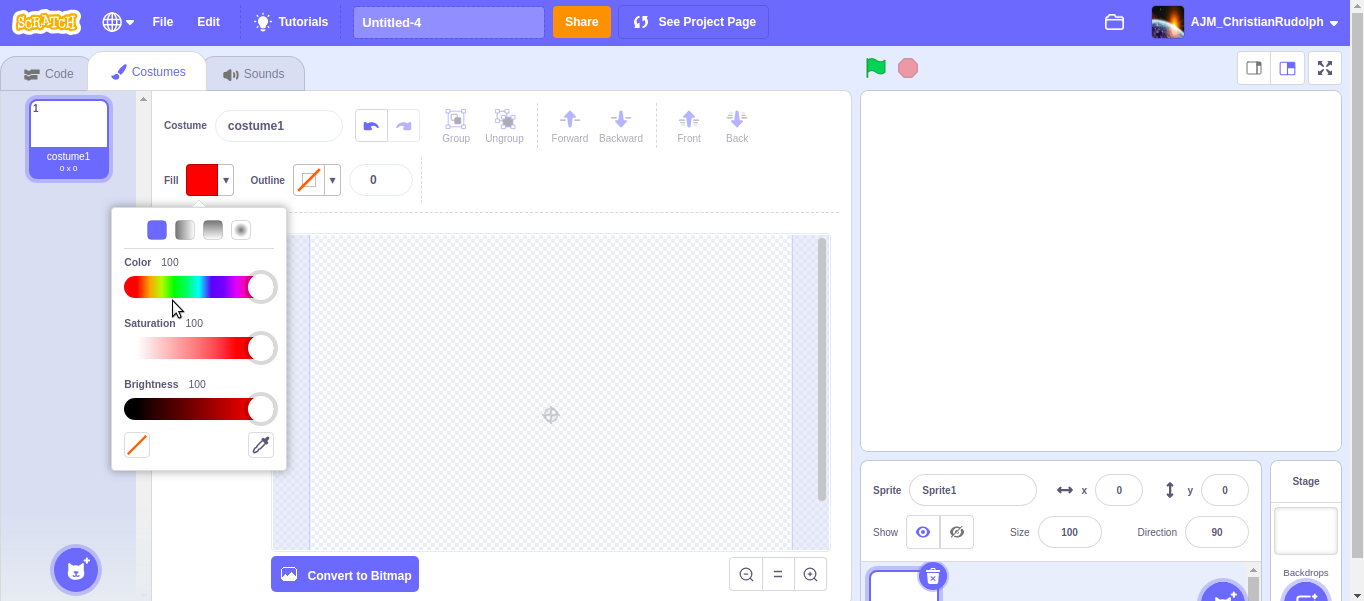Send the costume Backward one layer
Screen dimensions: 1364x601
coord(620,124)
